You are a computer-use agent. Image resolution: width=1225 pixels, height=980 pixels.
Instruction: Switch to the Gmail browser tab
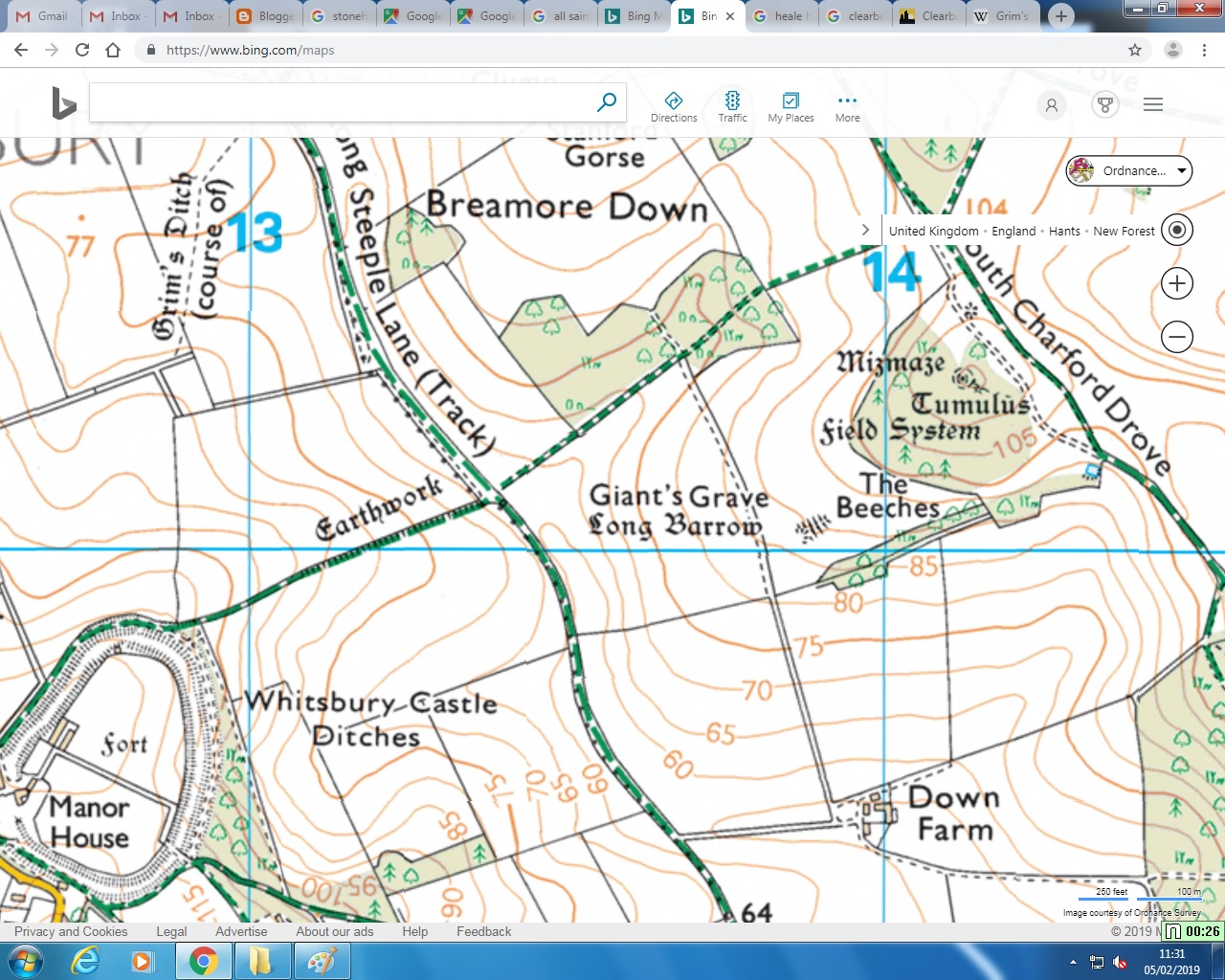[42, 15]
